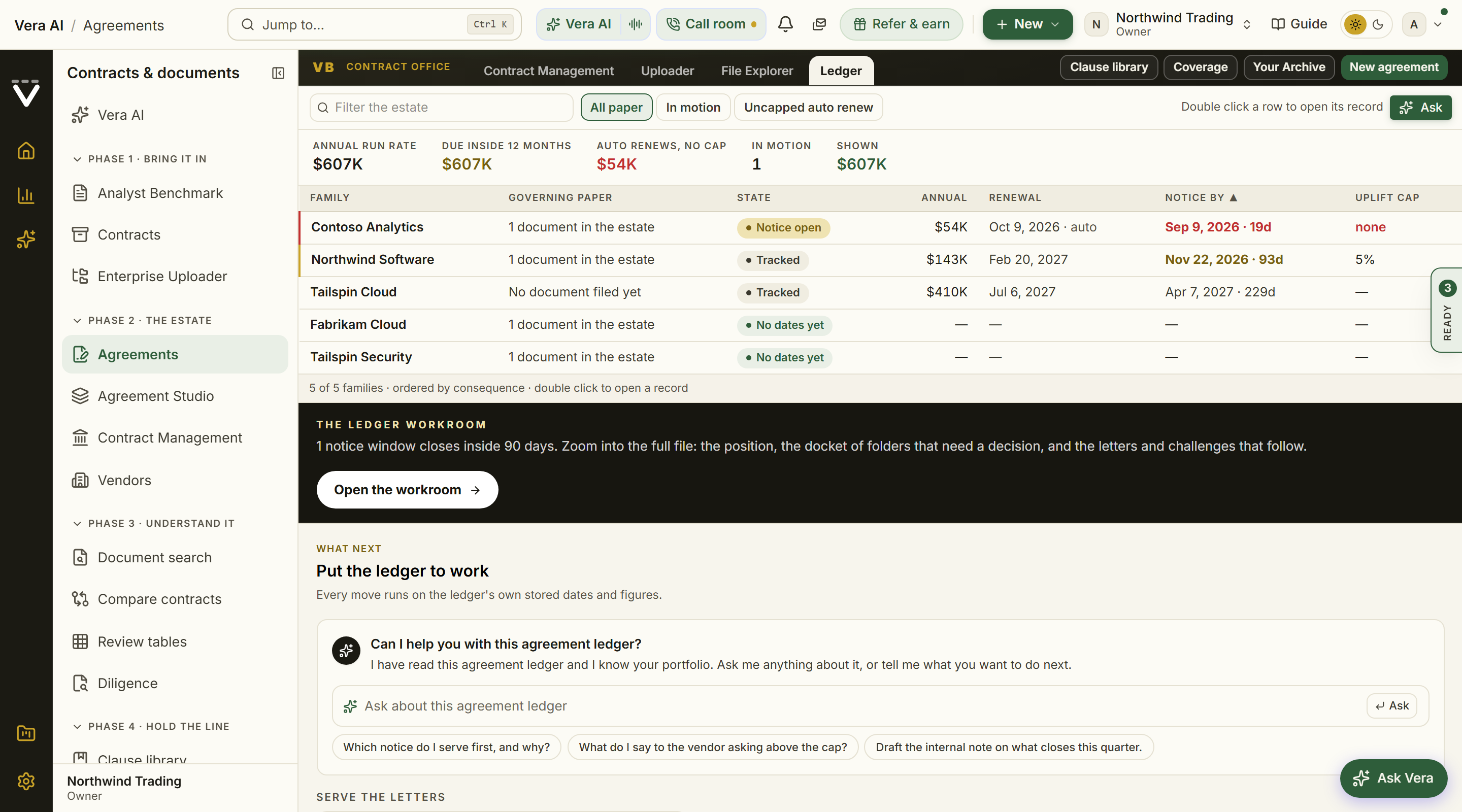Open Compare contracts icon
1462x812 pixels.
point(80,599)
